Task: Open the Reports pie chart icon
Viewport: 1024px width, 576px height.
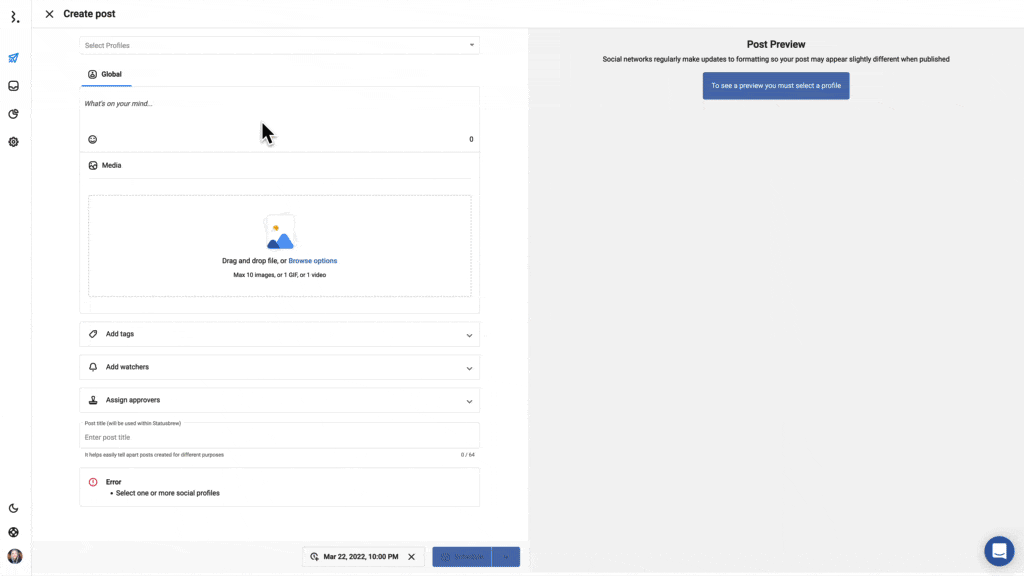Action: (14, 114)
